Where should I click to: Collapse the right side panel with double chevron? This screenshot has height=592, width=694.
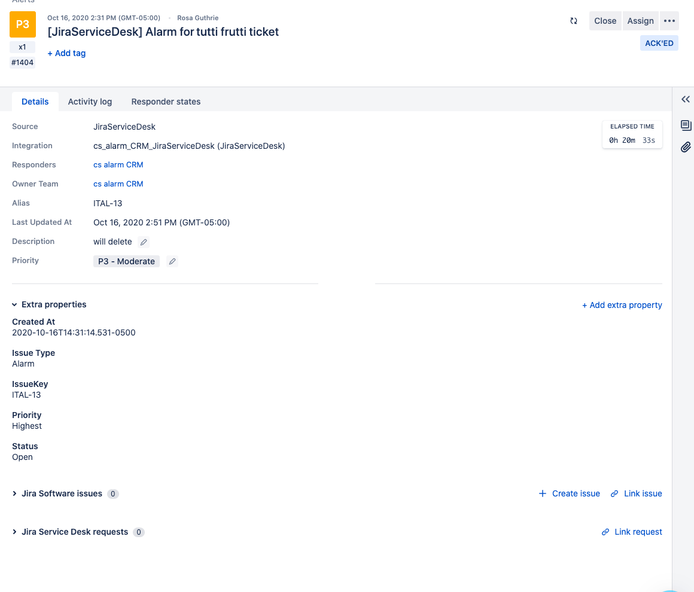tap(685, 99)
